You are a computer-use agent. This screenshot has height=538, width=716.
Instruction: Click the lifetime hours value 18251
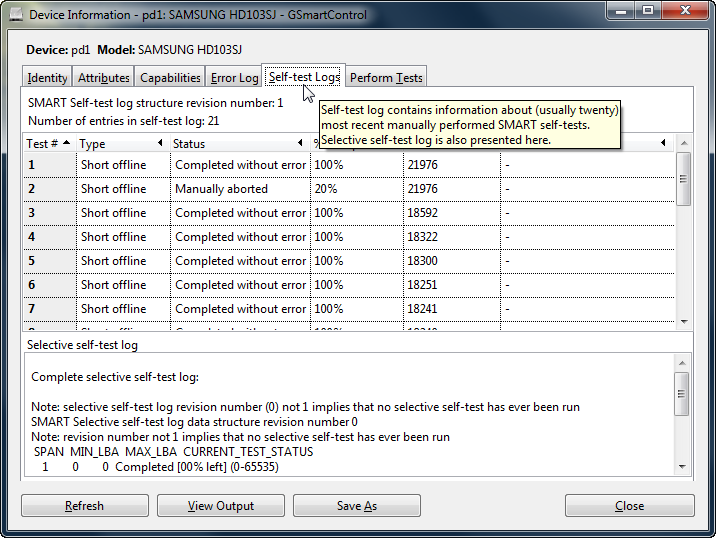[x=422, y=285]
